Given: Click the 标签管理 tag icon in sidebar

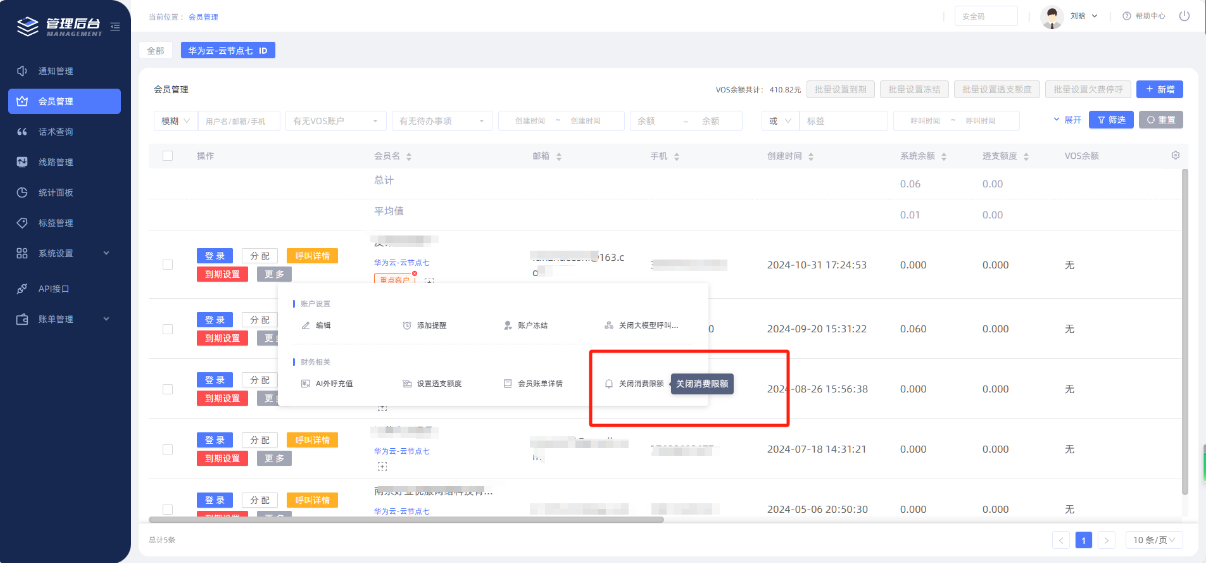Looking at the screenshot, I should (x=22, y=223).
